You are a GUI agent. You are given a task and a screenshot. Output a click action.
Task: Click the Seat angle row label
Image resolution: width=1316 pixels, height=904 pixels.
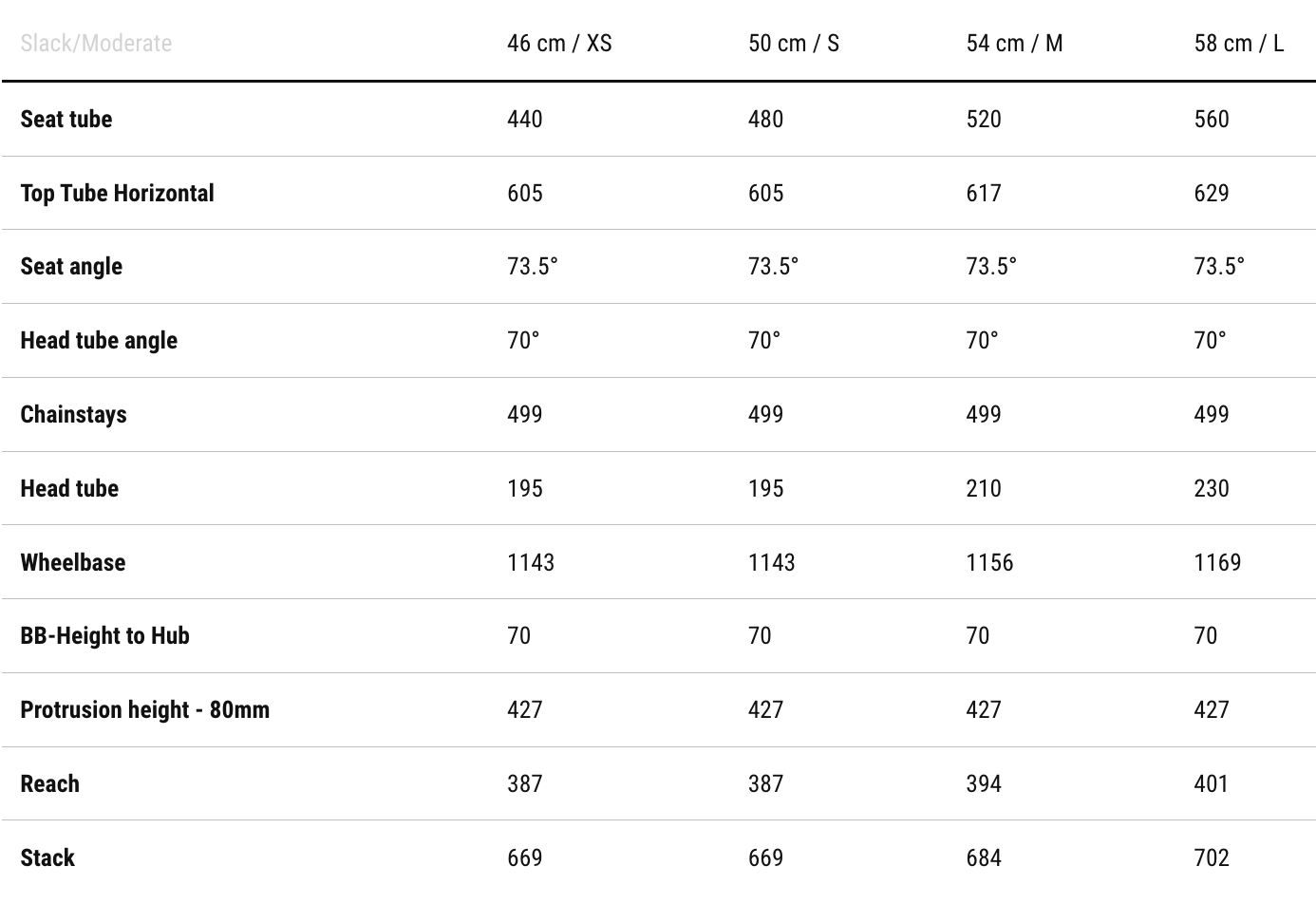pos(71,267)
